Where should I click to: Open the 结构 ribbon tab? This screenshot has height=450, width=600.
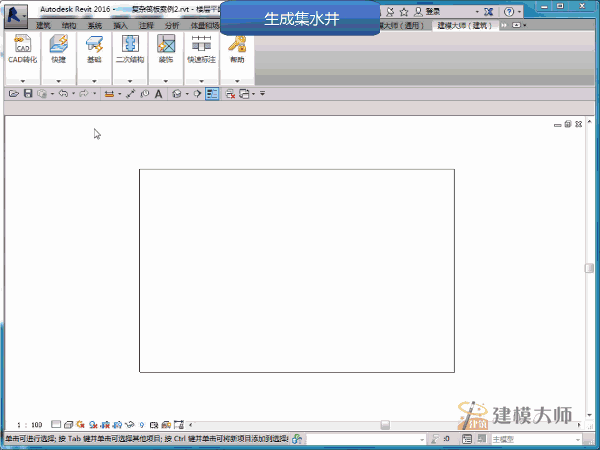[x=69, y=26]
